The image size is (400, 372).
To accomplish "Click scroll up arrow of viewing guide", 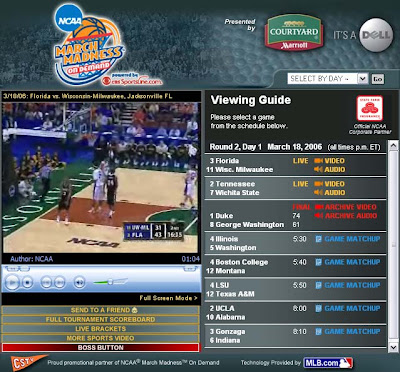I will point(393,146).
